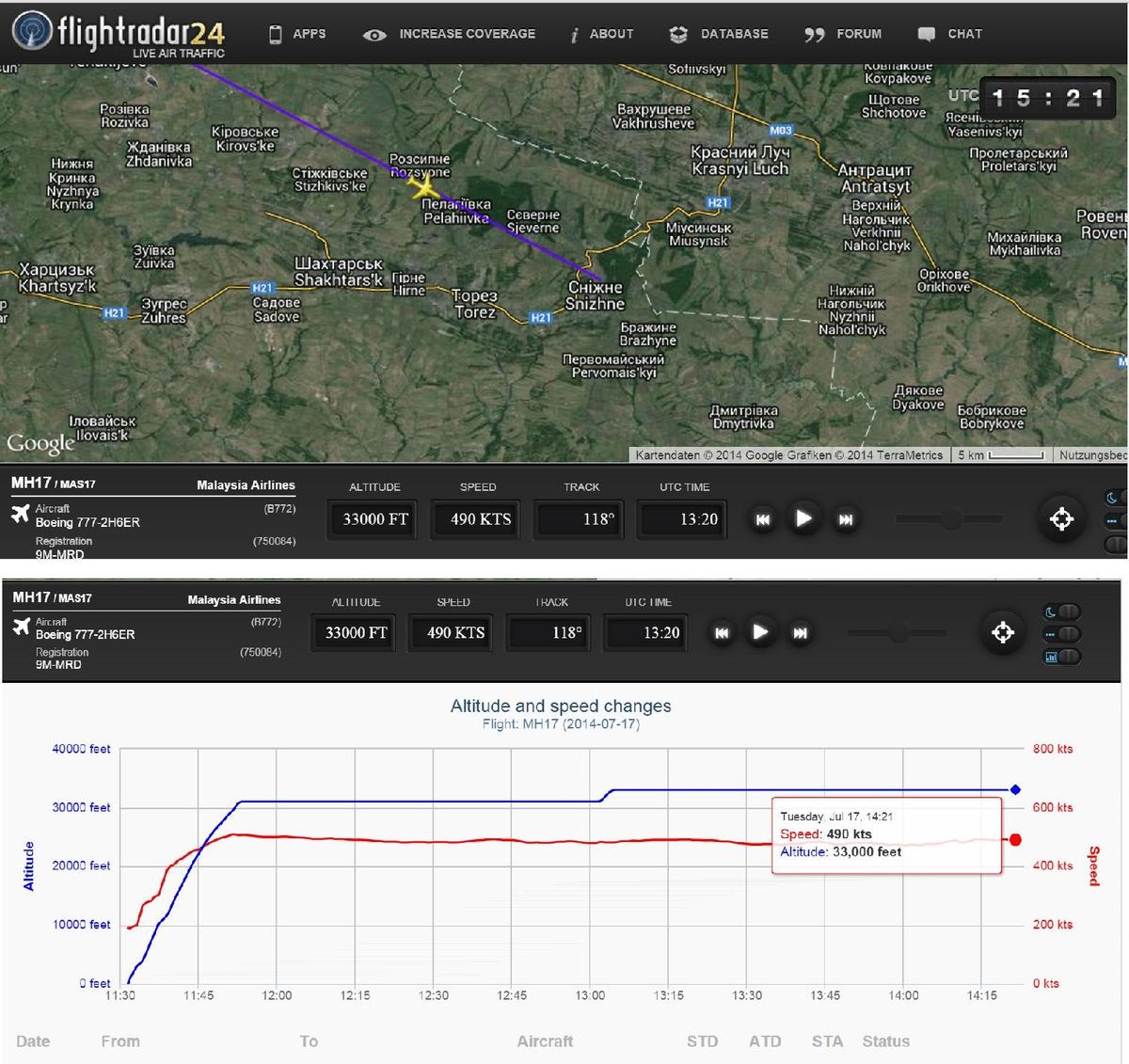
Task: Skip backward in playback bar below map
Action: pos(763,519)
